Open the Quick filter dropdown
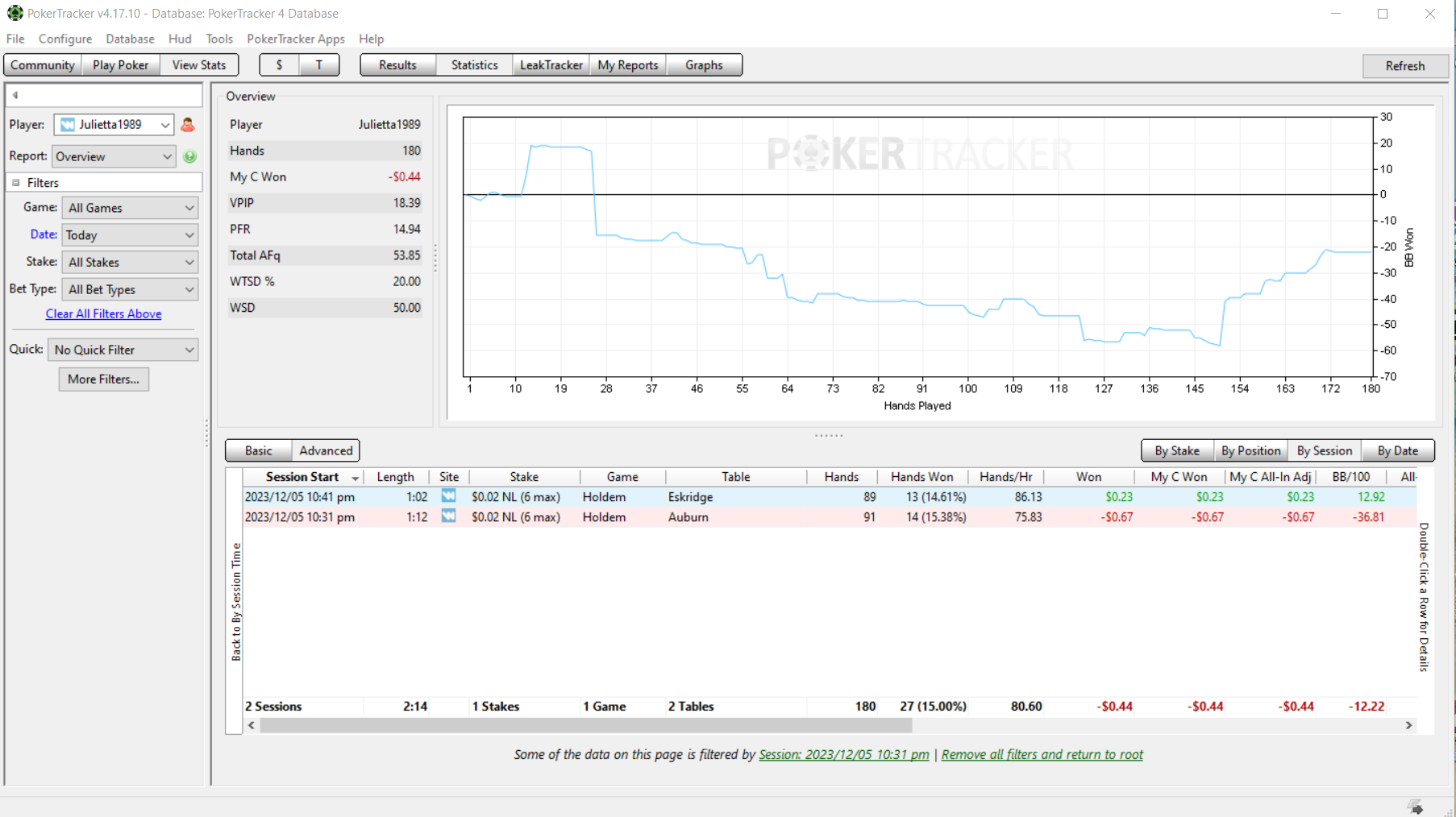This screenshot has height=817, width=1456. (123, 350)
